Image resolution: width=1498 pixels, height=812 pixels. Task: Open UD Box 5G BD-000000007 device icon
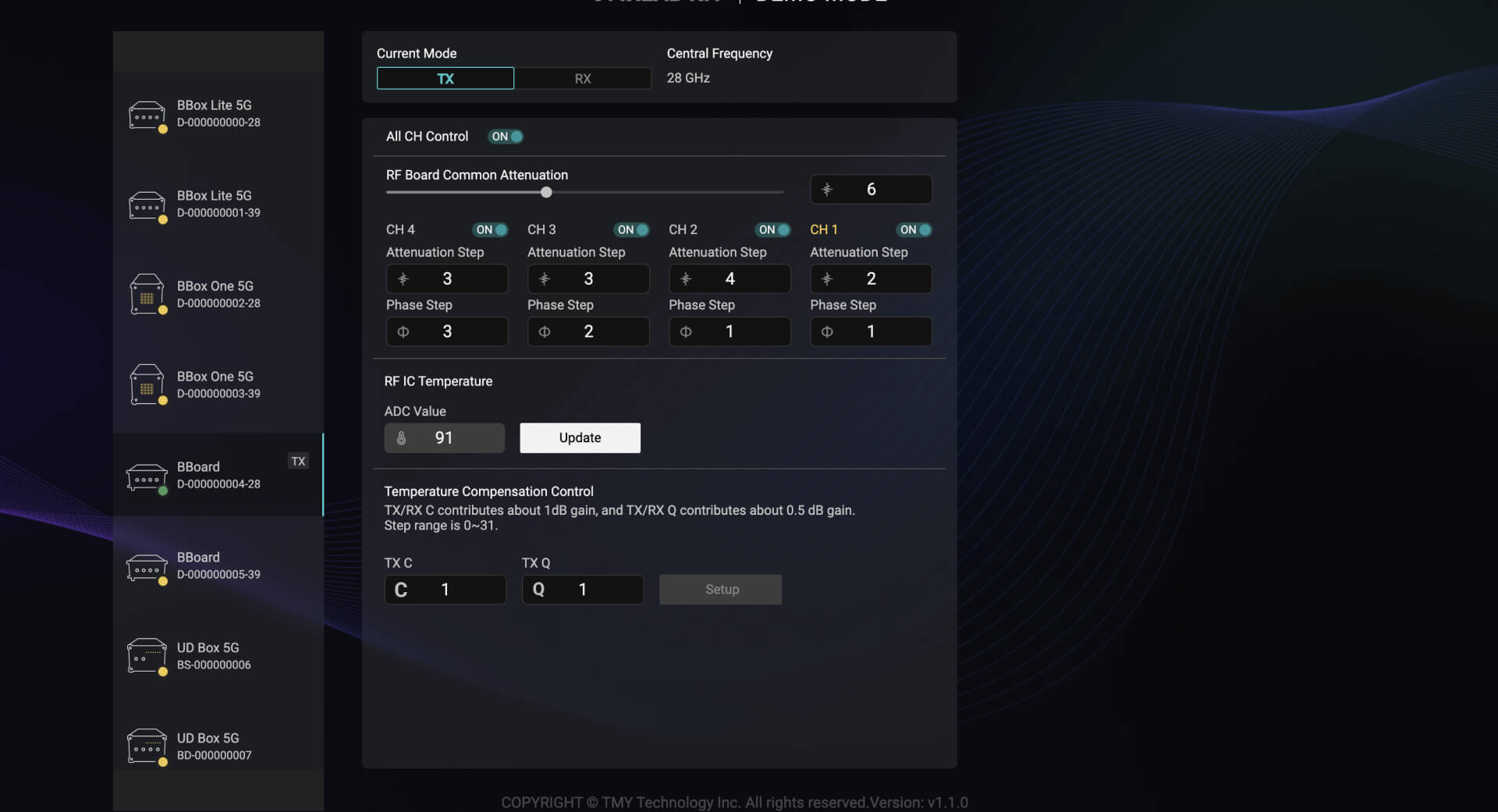147,747
